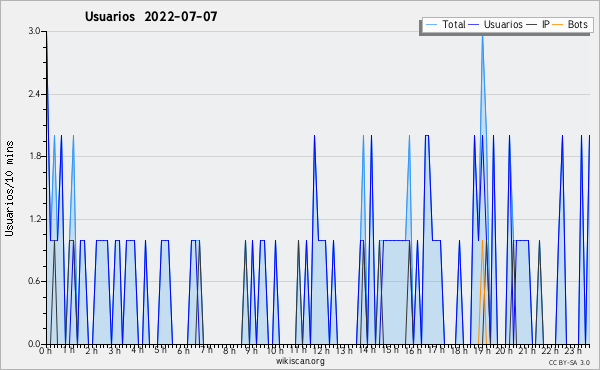This screenshot has height=370, width=600.
Task: Click the '2 h' x-axis tick label
Action: click(x=91, y=351)
